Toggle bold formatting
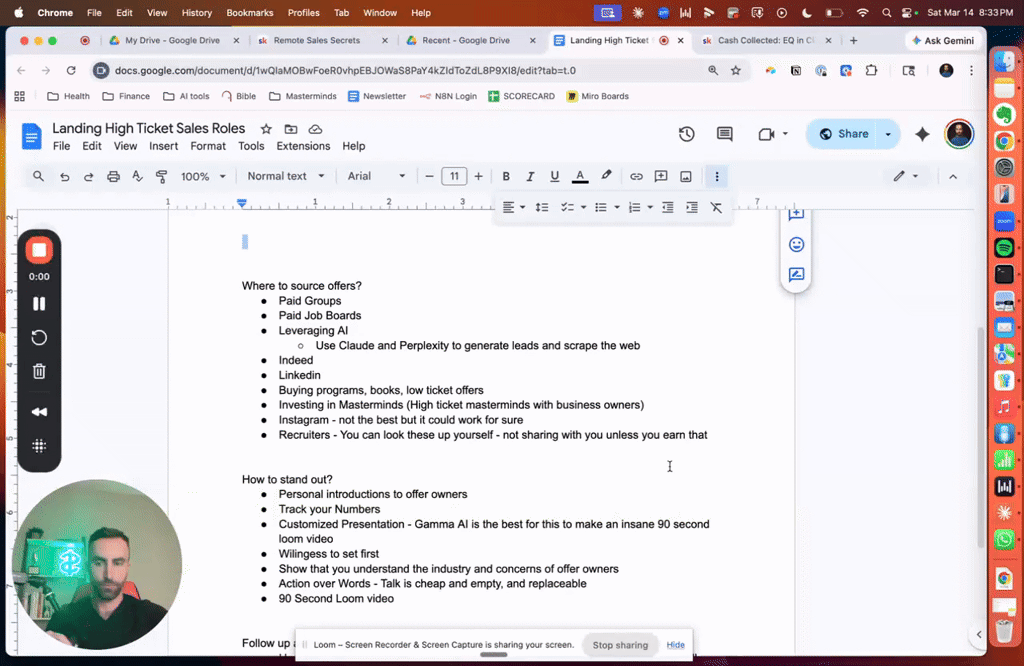The image size is (1024, 666). tap(505, 176)
